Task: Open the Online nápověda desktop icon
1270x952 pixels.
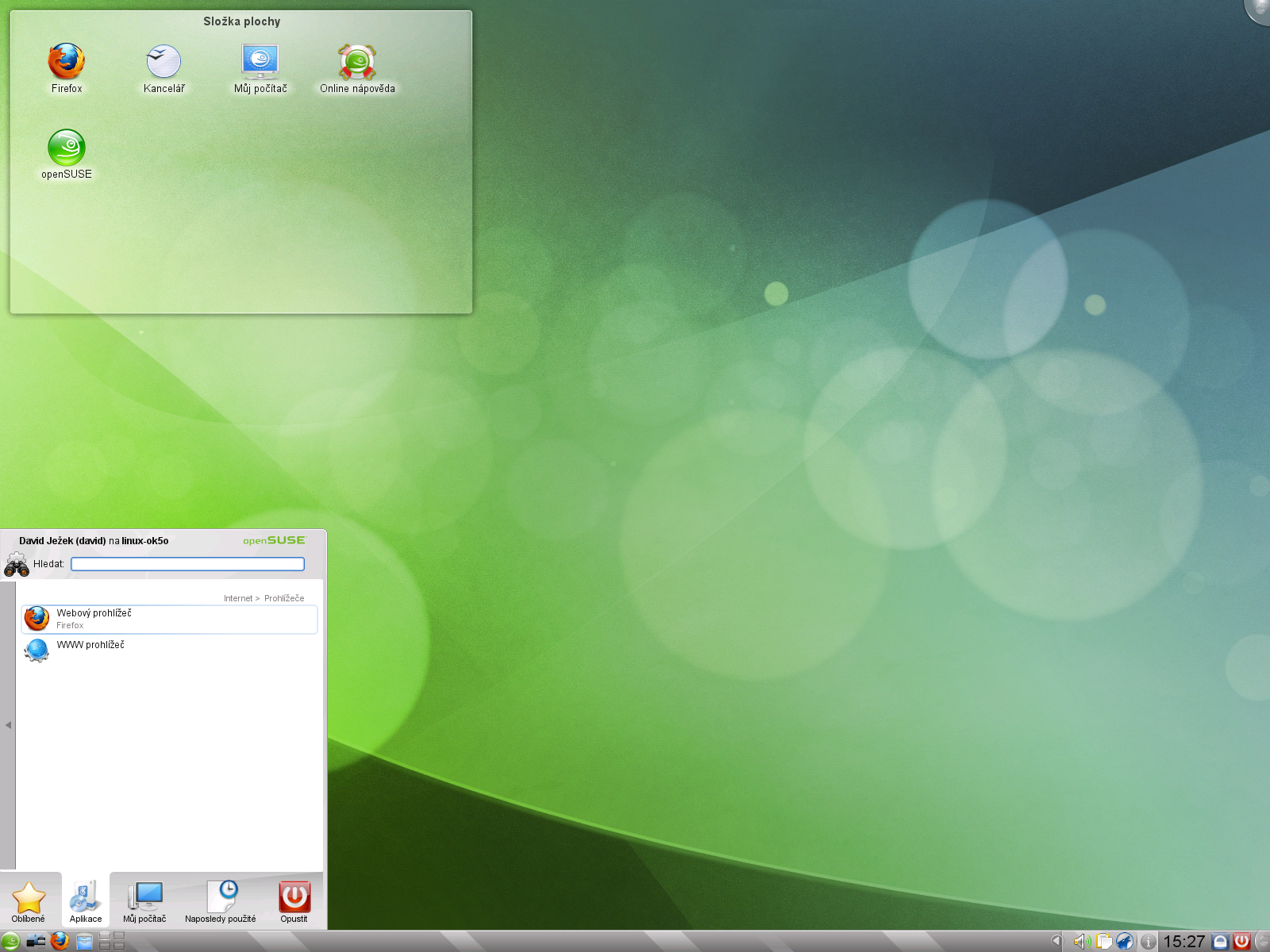Action: [x=357, y=68]
